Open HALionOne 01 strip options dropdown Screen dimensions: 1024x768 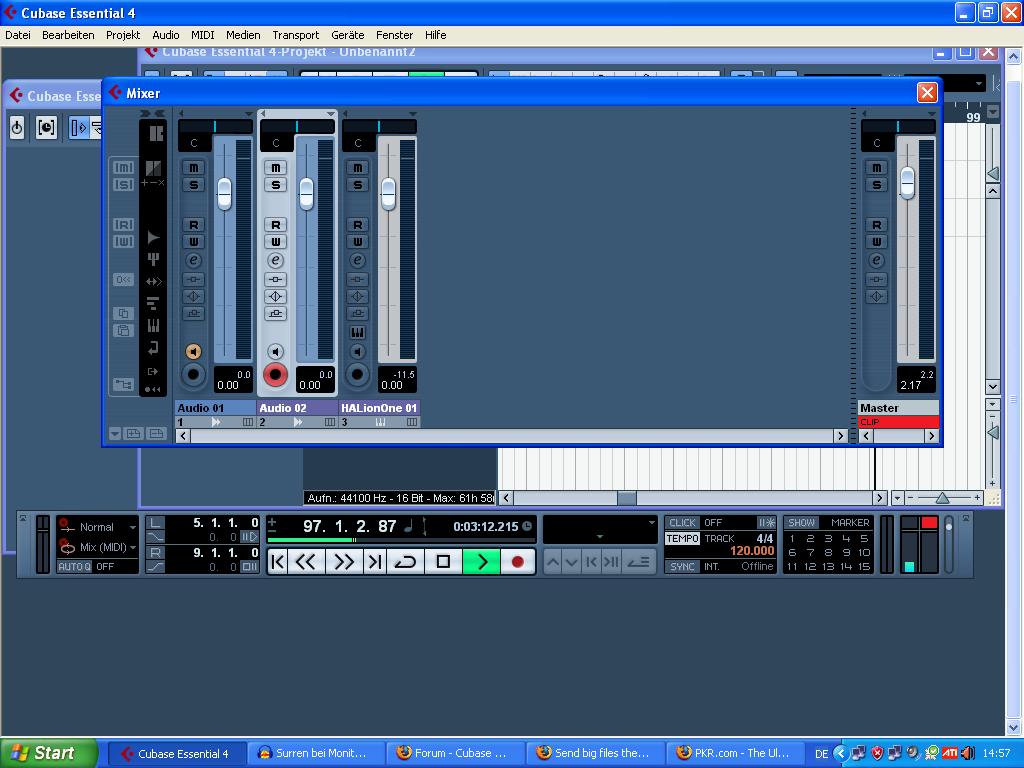point(412,114)
